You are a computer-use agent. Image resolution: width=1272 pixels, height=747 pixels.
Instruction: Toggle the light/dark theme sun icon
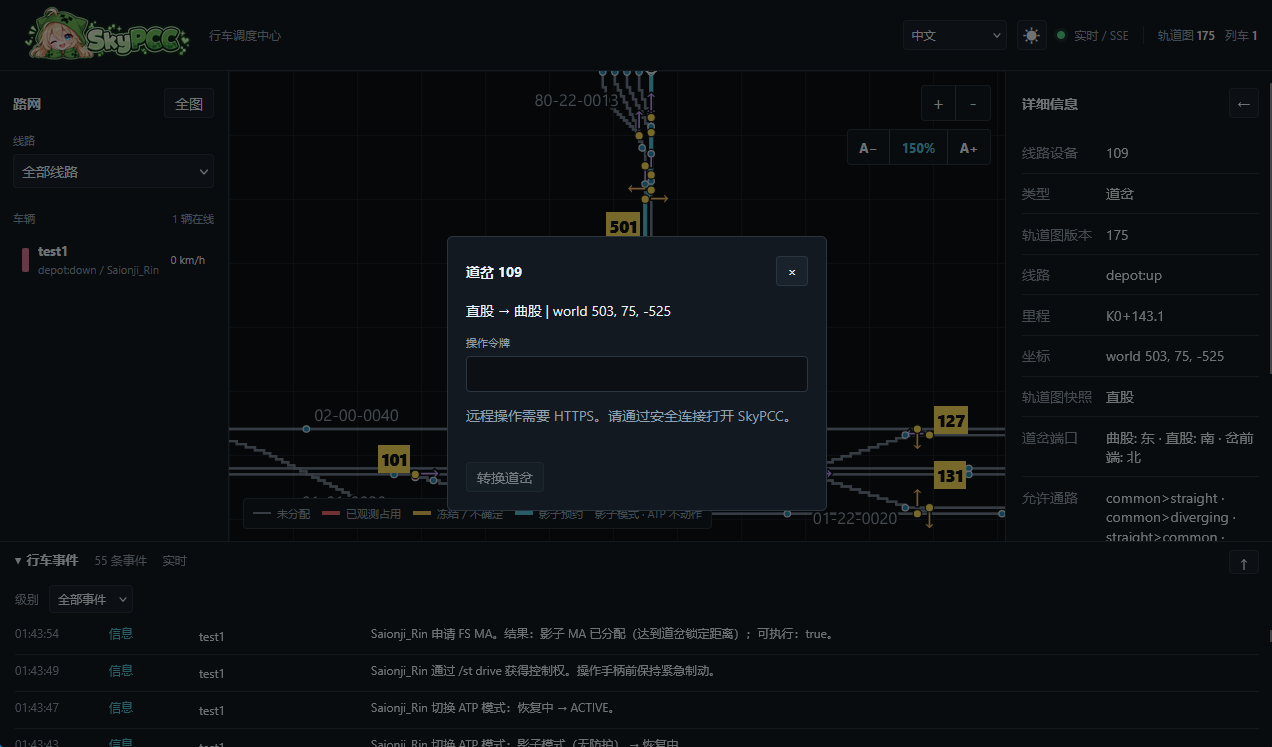[x=1032, y=35]
